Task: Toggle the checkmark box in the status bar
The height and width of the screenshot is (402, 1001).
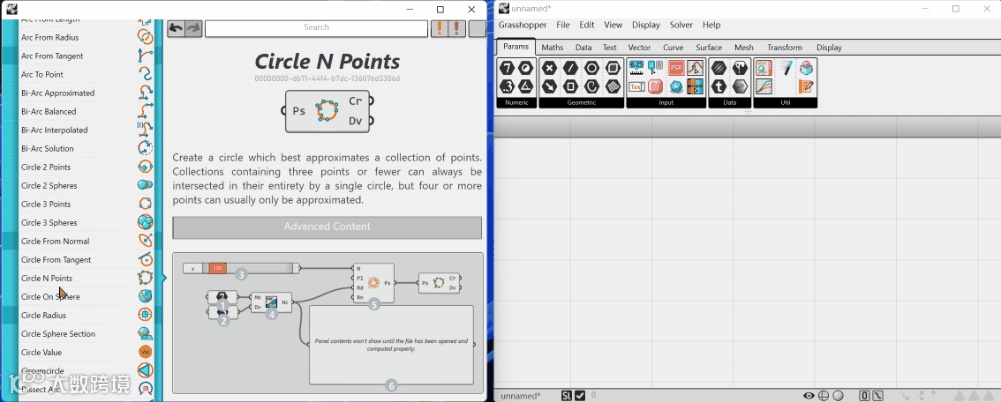Action: pos(580,396)
